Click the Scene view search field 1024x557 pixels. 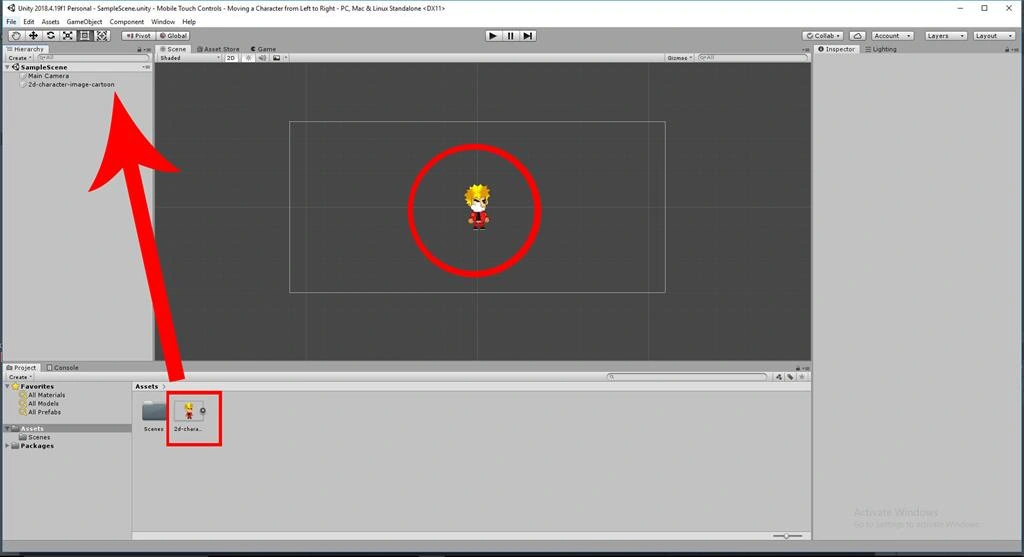point(752,58)
